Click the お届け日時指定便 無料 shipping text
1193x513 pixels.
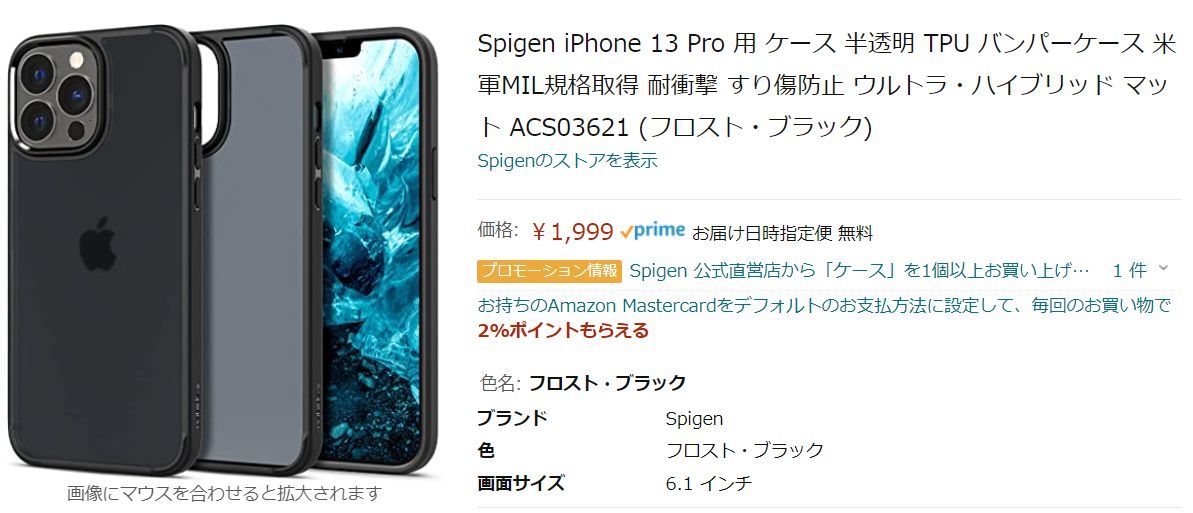point(782,233)
